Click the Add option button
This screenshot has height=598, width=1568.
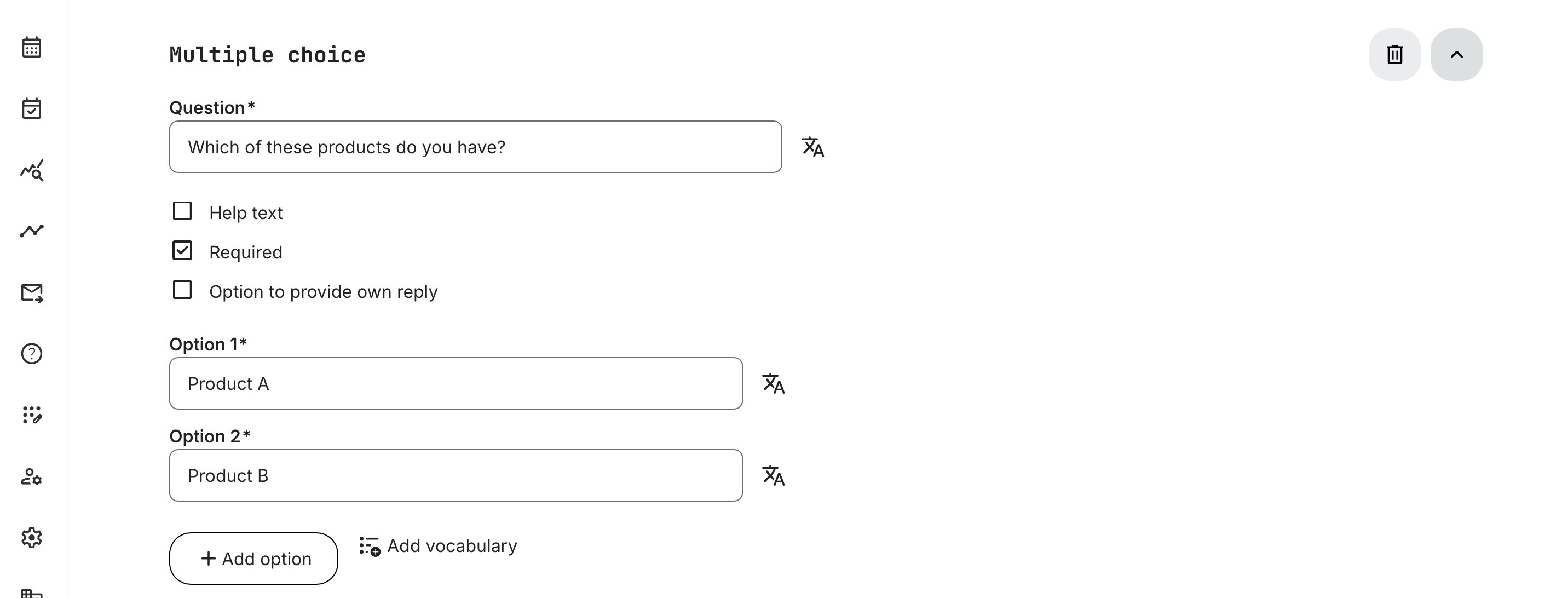point(253,559)
